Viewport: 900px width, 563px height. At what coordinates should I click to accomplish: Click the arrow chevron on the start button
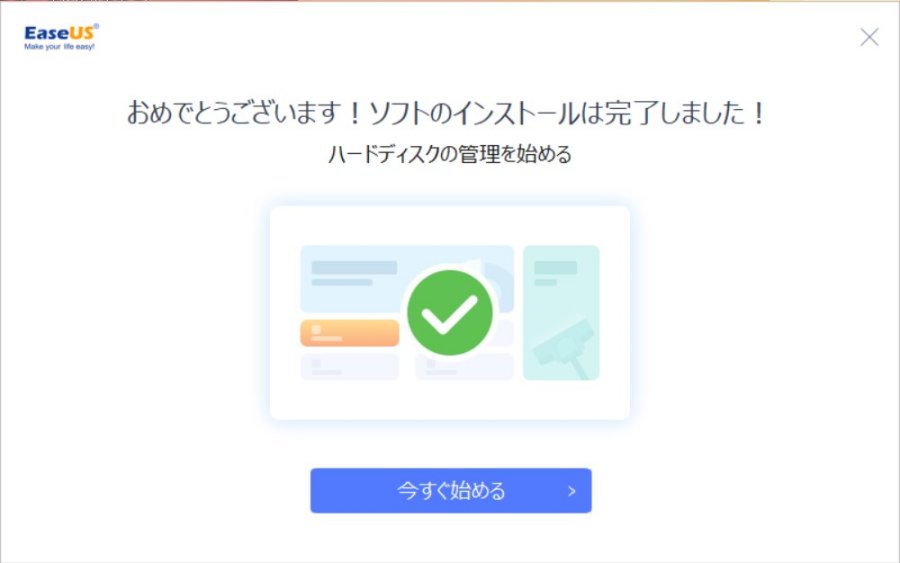(x=571, y=491)
